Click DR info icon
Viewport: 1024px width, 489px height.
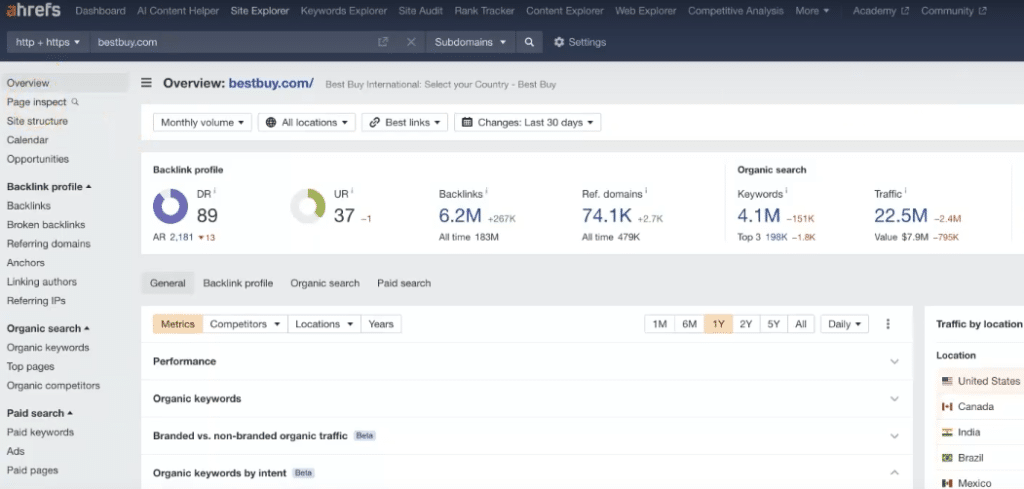click(216, 191)
